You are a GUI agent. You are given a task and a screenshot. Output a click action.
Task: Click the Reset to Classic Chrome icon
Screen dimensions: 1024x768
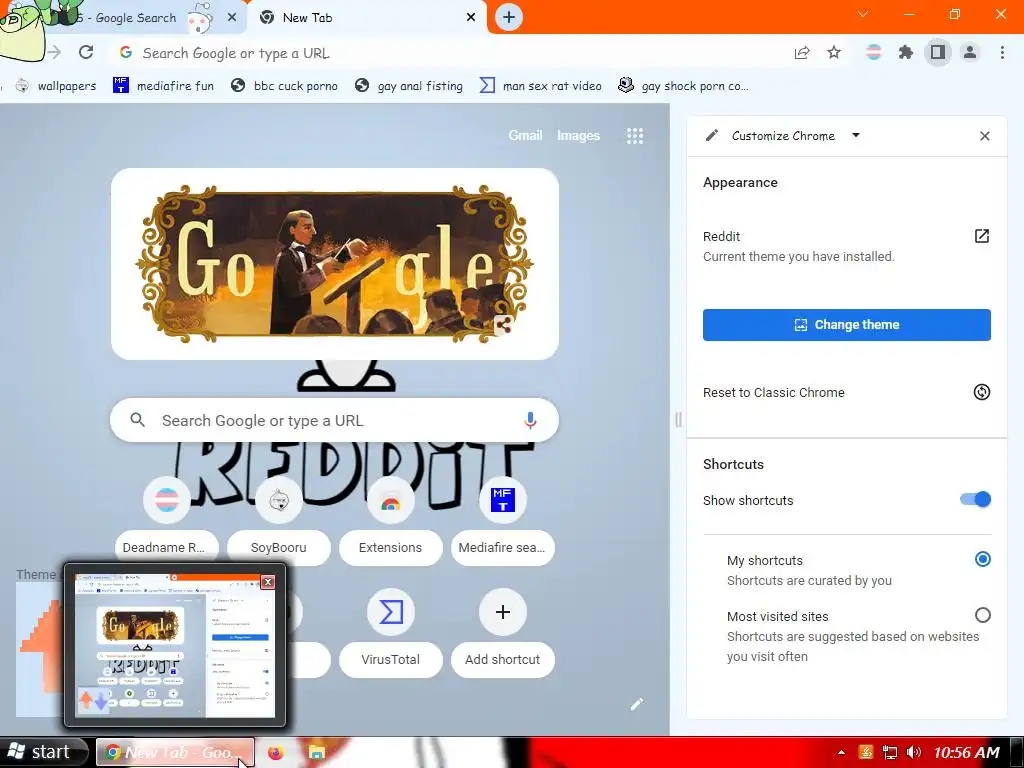[982, 392]
